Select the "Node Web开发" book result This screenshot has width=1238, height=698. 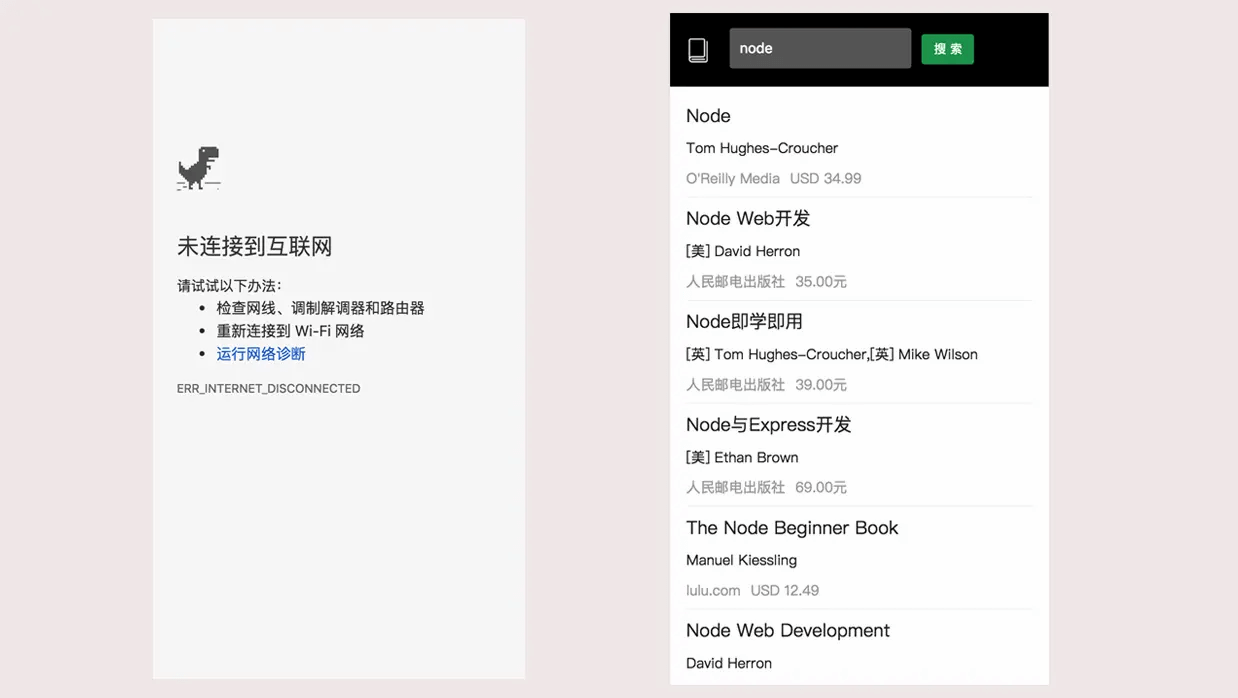[747, 219]
